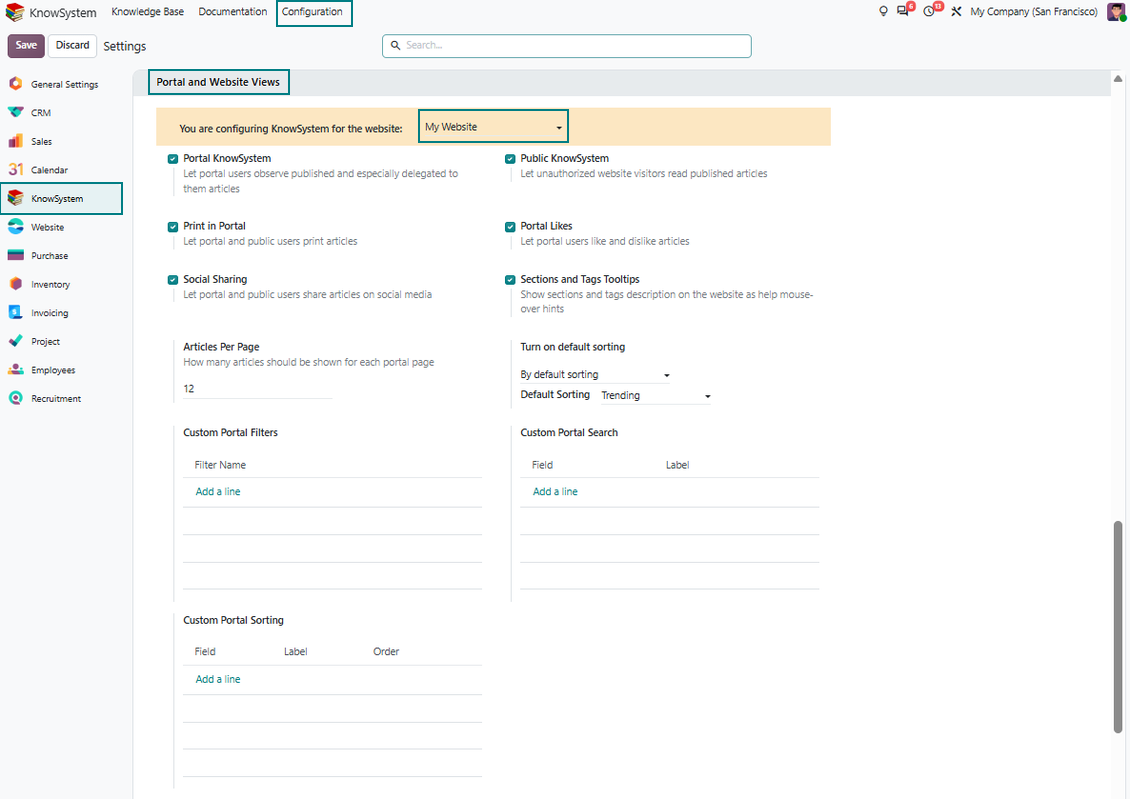This screenshot has width=1130, height=799.
Task: Click Order header in Custom Portal Sorting
Action: [x=386, y=652]
